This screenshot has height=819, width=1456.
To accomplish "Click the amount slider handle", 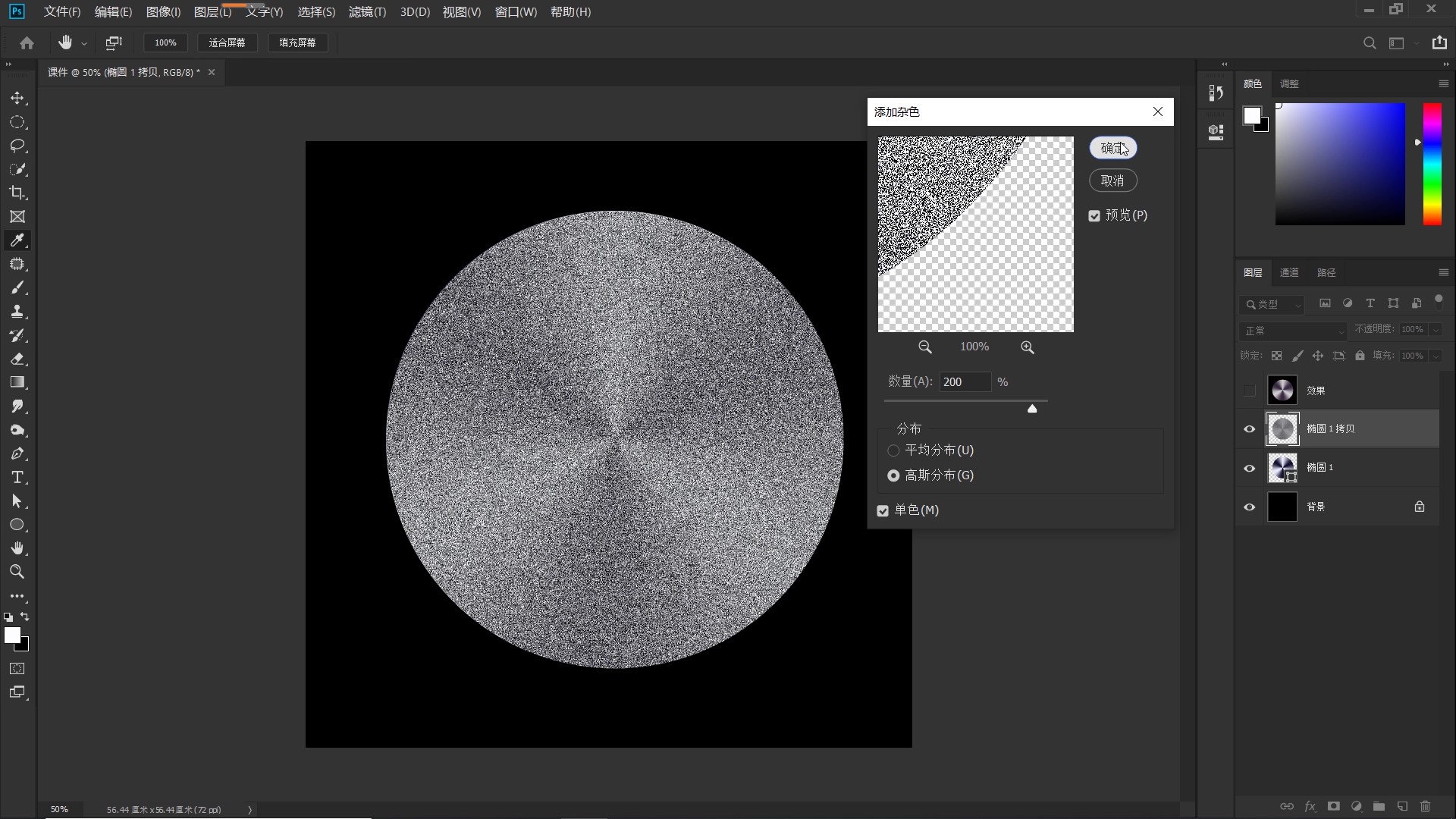I will click(1032, 409).
